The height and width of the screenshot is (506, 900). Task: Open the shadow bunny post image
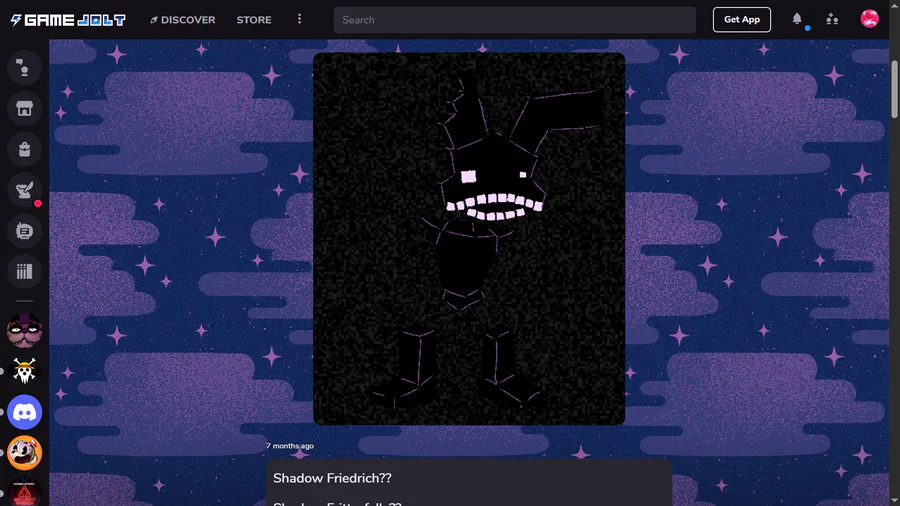[x=469, y=239]
